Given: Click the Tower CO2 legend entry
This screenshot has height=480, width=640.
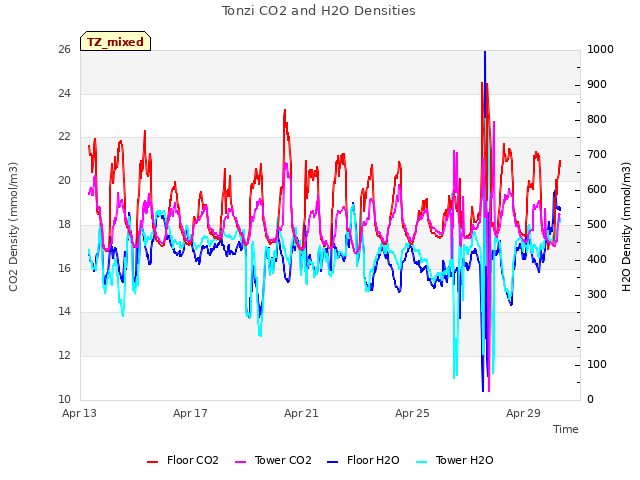Looking at the screenshot, I should point(273,460).
